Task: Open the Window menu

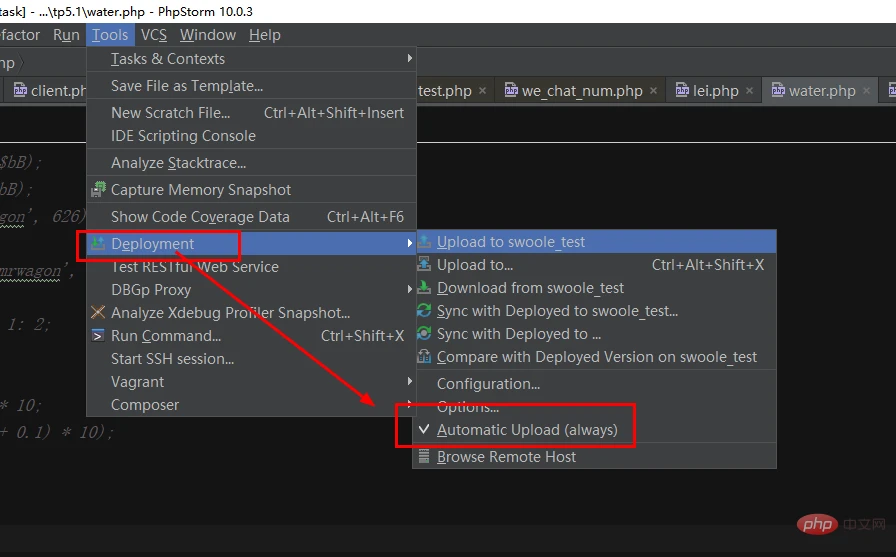Action: [x=208, y=35]
